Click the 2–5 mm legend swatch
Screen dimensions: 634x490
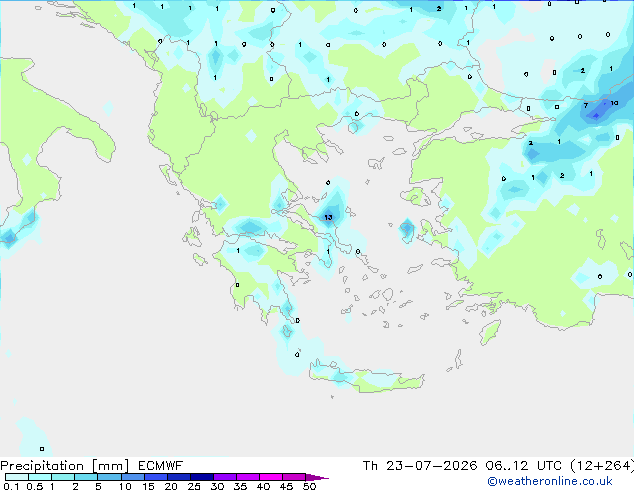86,477
